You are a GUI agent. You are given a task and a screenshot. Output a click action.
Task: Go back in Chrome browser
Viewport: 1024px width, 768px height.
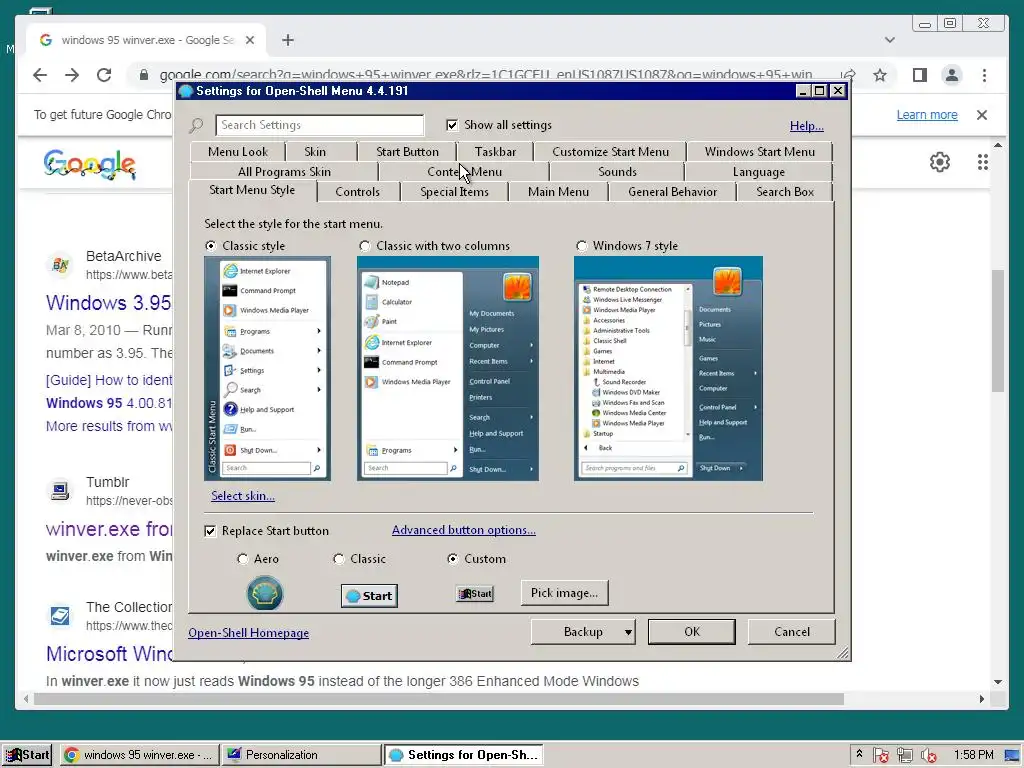(40, 75)
